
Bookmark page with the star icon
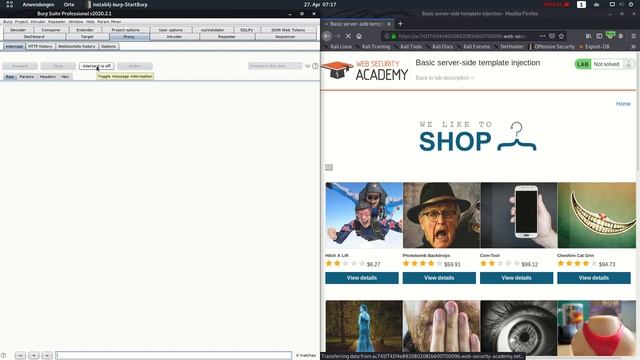tap(562, 36)
